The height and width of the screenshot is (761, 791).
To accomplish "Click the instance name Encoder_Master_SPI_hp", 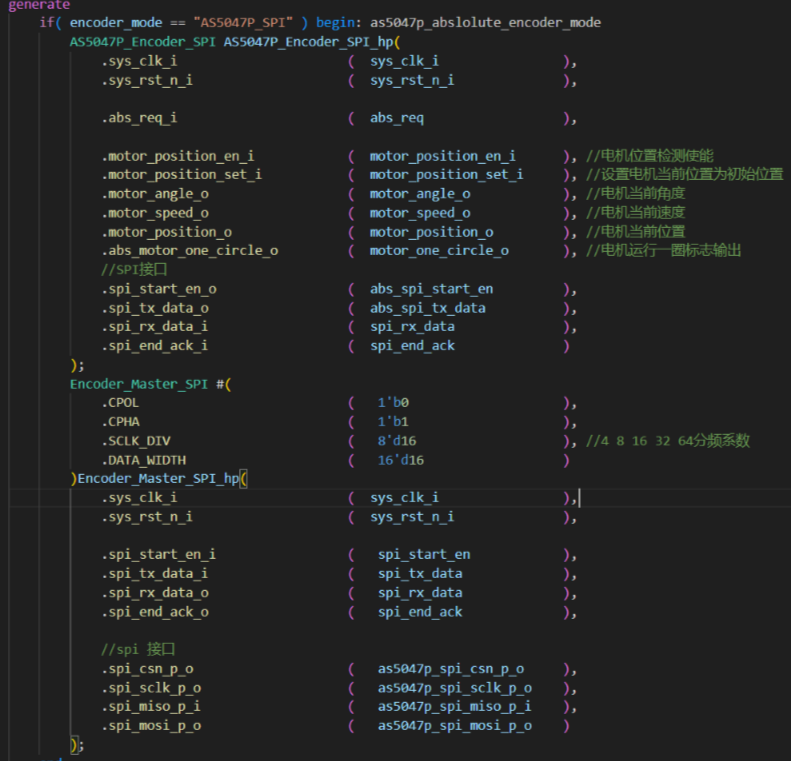I will 158,479.
